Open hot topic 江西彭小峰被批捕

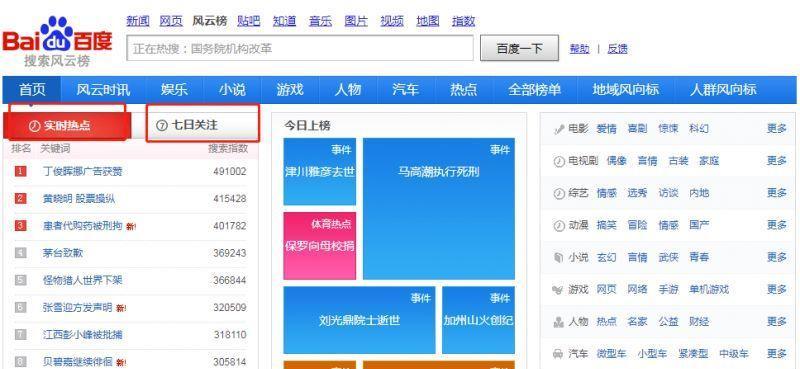coord(83,335)
